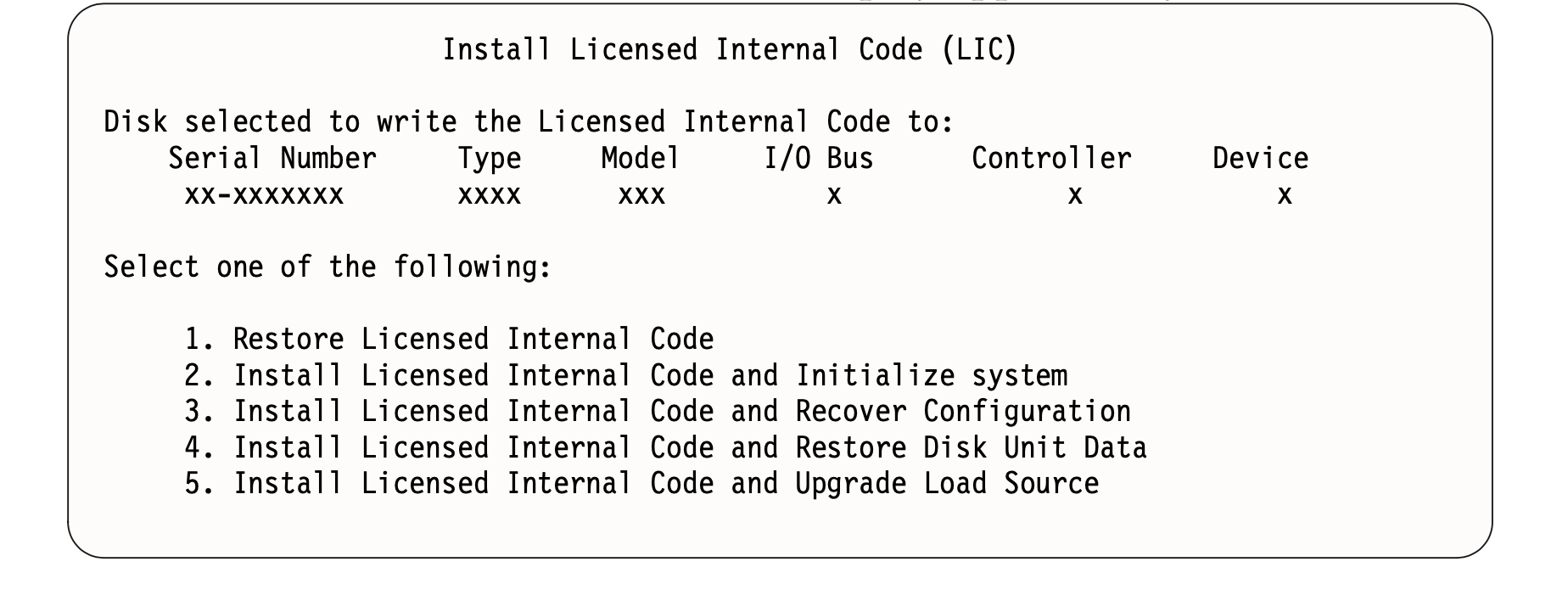This screenshot has height=601, width=1568.
Task: Click the x value under Device
Action: tap(1285, 196)
